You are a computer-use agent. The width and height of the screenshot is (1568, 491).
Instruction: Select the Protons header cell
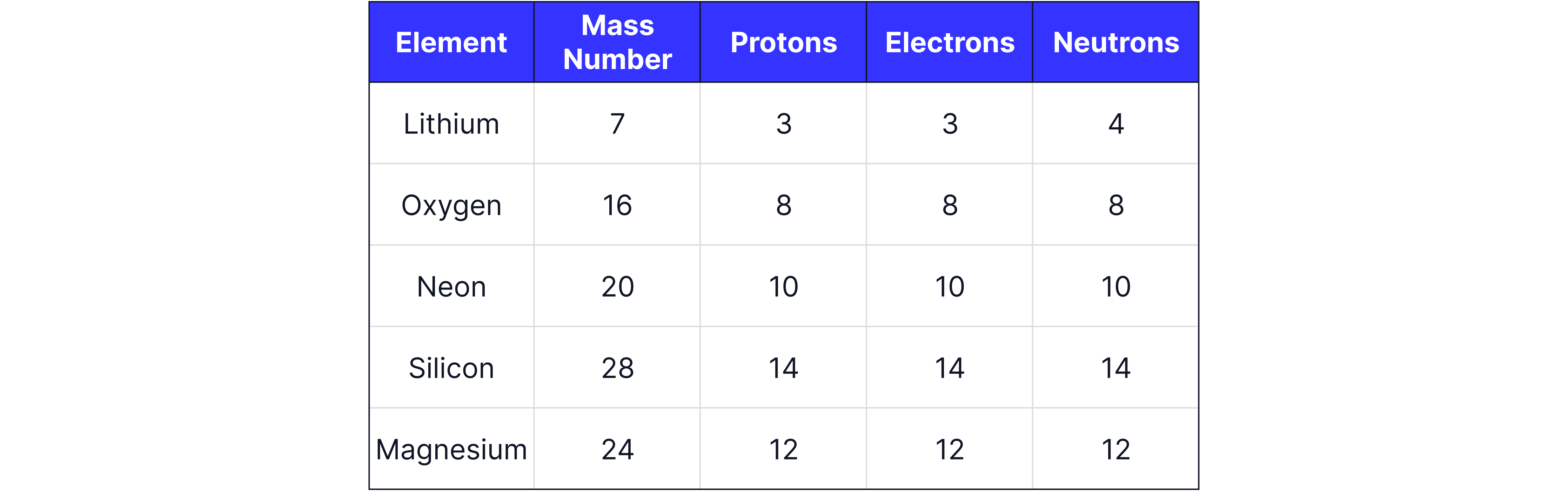[783, 43]
